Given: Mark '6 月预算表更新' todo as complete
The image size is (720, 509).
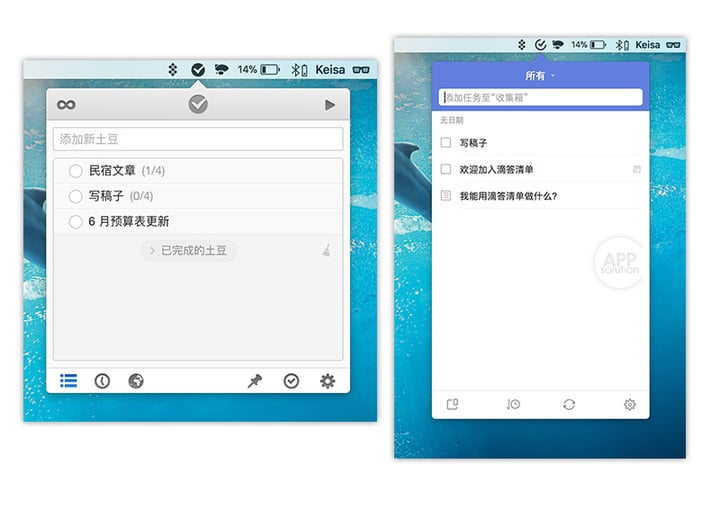Looking at the screenshot, I should tap(75, 221).
